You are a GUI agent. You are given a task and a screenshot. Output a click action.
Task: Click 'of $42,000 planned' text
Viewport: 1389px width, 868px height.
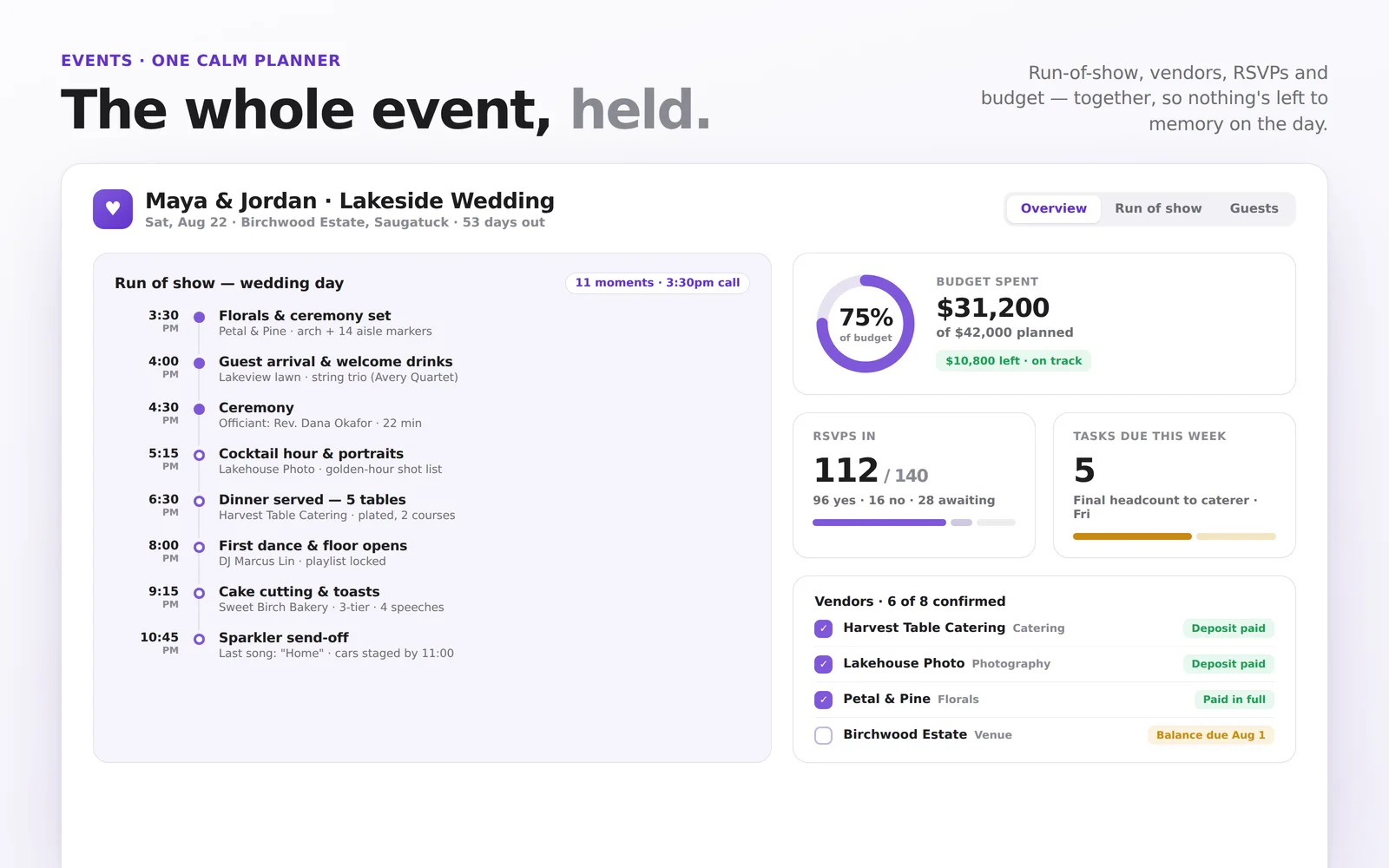(1004, 332)
